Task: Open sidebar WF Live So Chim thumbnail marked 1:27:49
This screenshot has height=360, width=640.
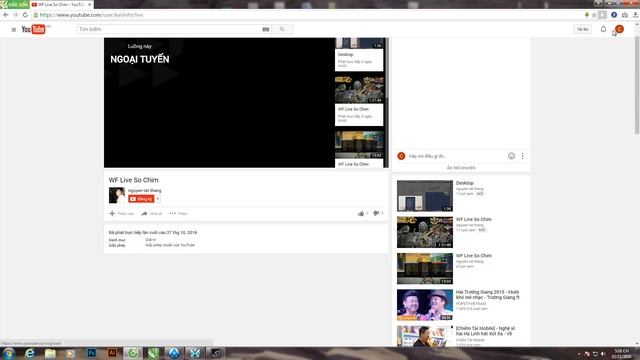Action: tap(425, 232)
